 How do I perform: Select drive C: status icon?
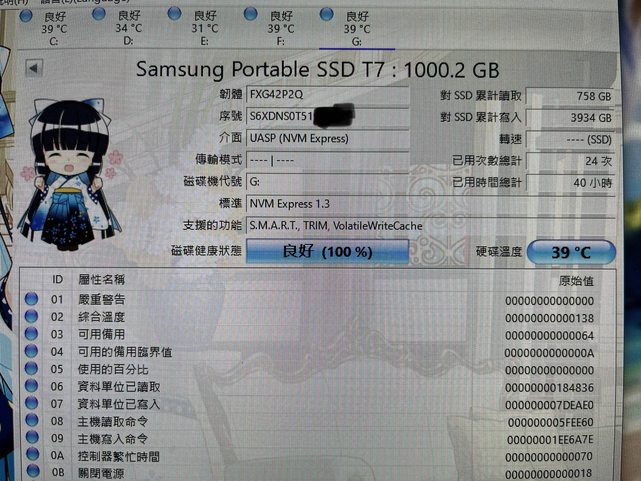click(x=25, y=15)
